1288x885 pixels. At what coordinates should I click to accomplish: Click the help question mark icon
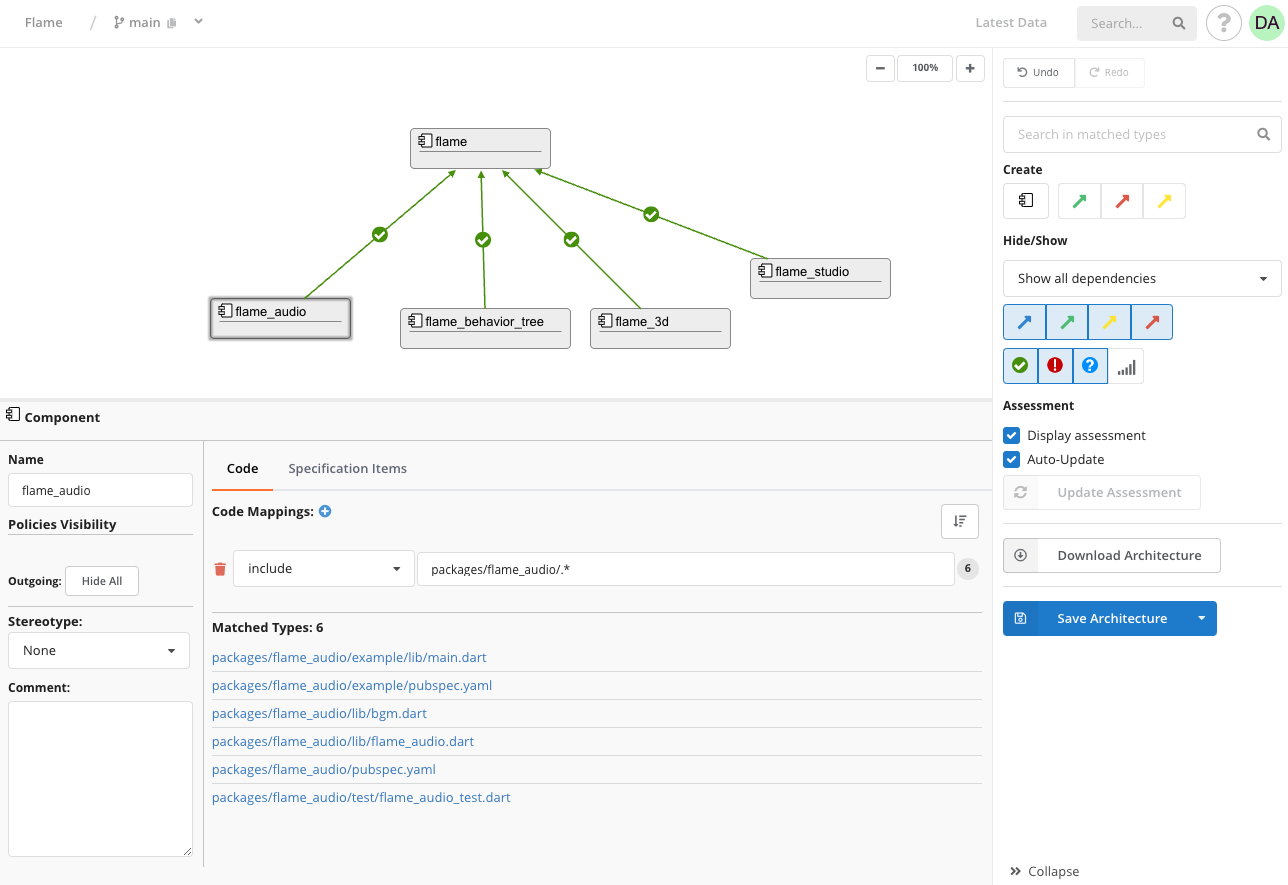(1223, 23)
